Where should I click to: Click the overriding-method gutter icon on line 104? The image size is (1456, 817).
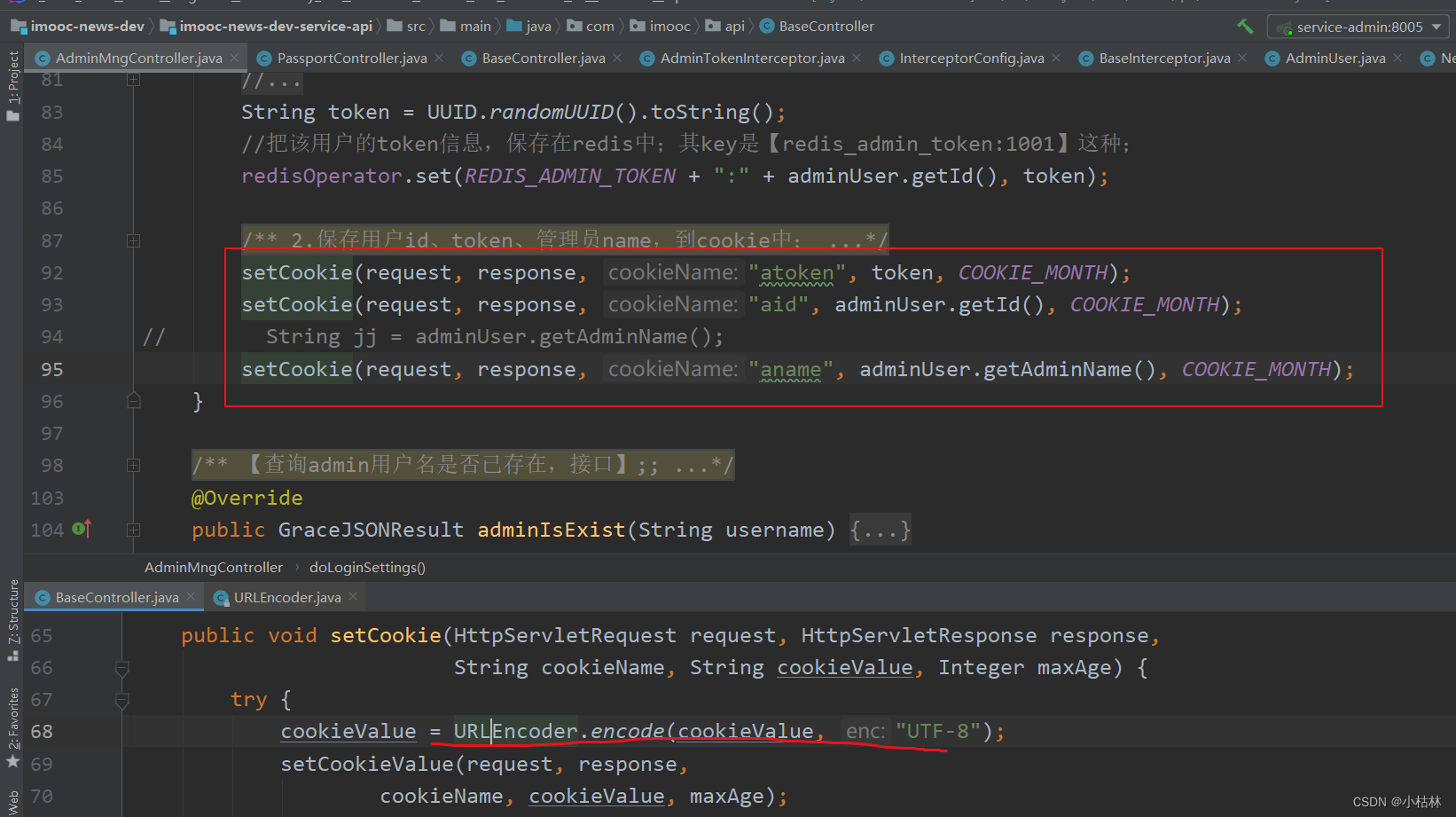tap(81, 530)
